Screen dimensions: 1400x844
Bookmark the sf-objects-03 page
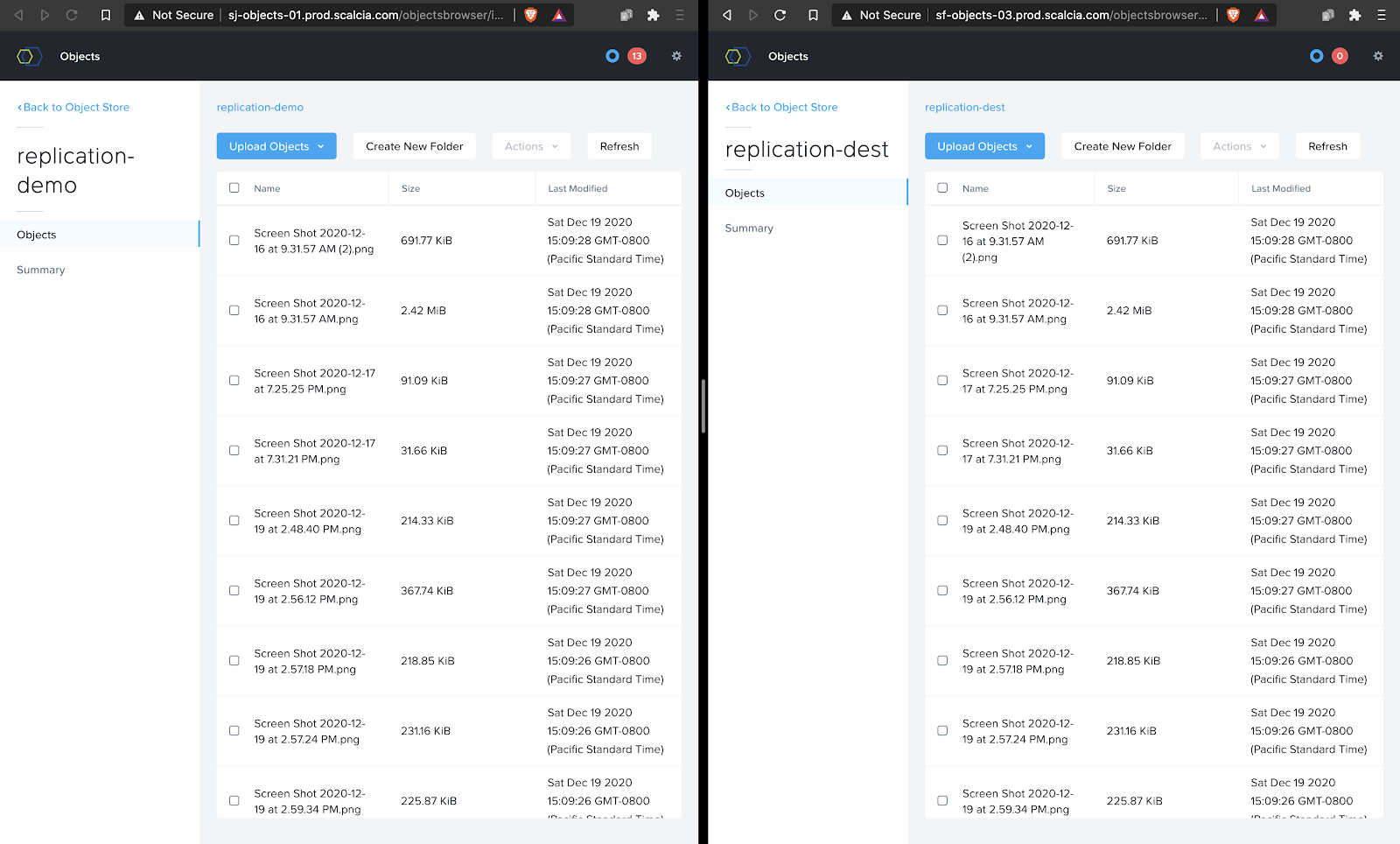(814, 15)
